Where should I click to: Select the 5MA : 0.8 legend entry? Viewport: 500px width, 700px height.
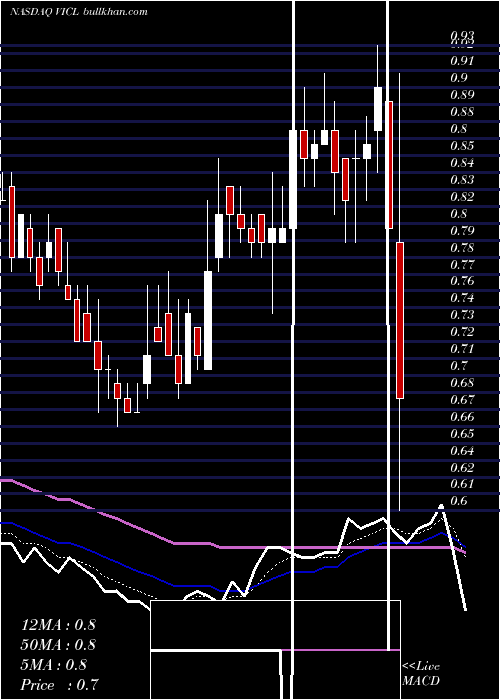click(x=54, y=665)
